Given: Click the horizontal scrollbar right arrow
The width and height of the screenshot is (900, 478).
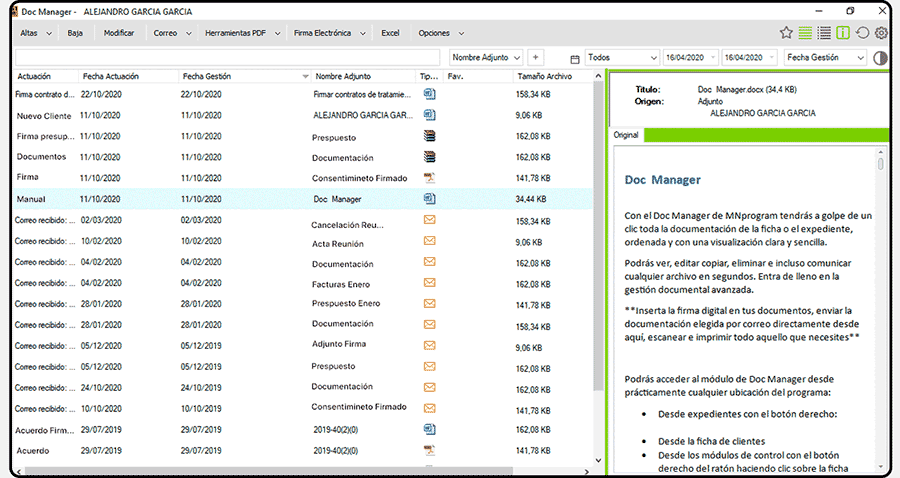Looking at the screenshot, I should tap(587, 471).
